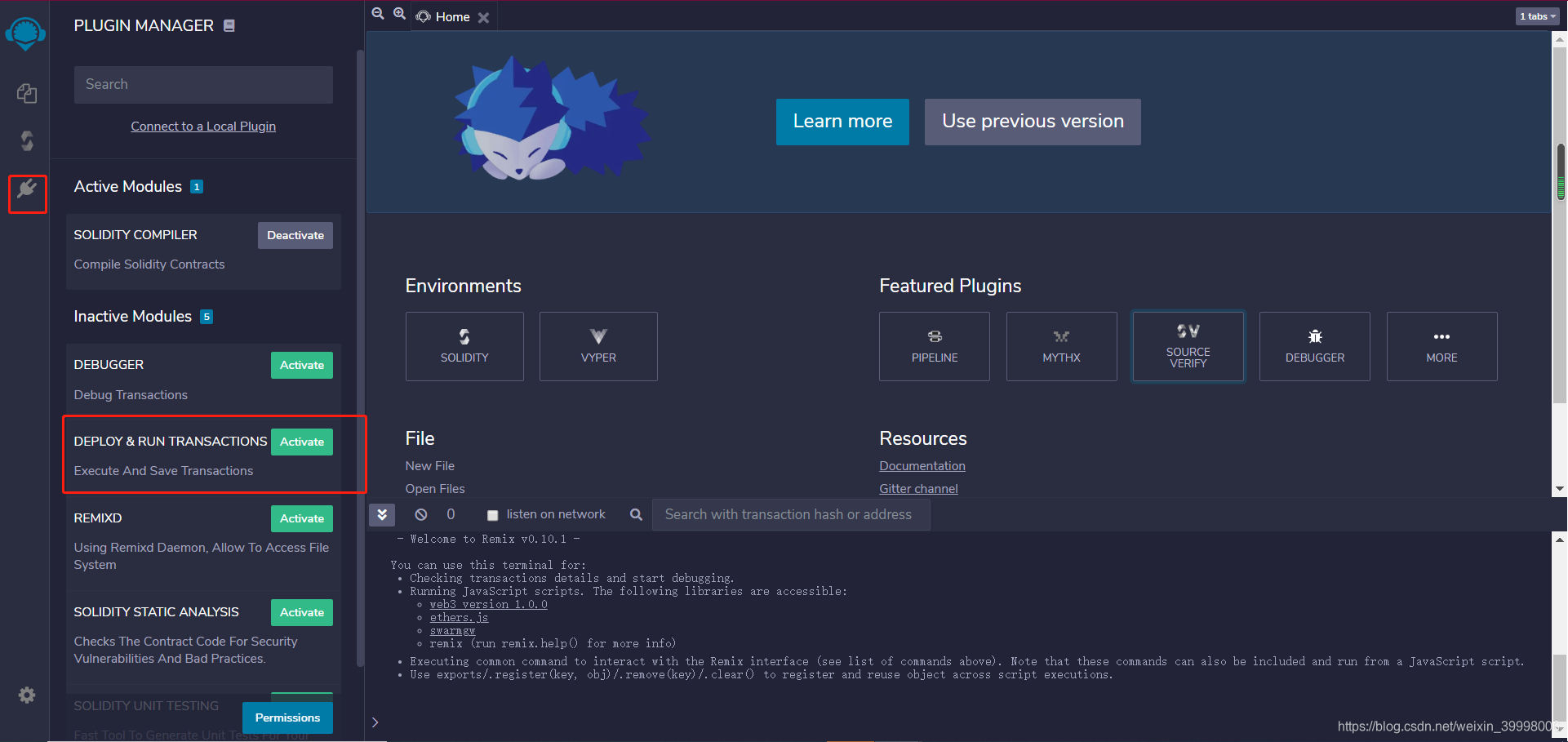Open the settings gear icon
The height and width of the screenshot is (742, 1568).
tap(27, 695)
